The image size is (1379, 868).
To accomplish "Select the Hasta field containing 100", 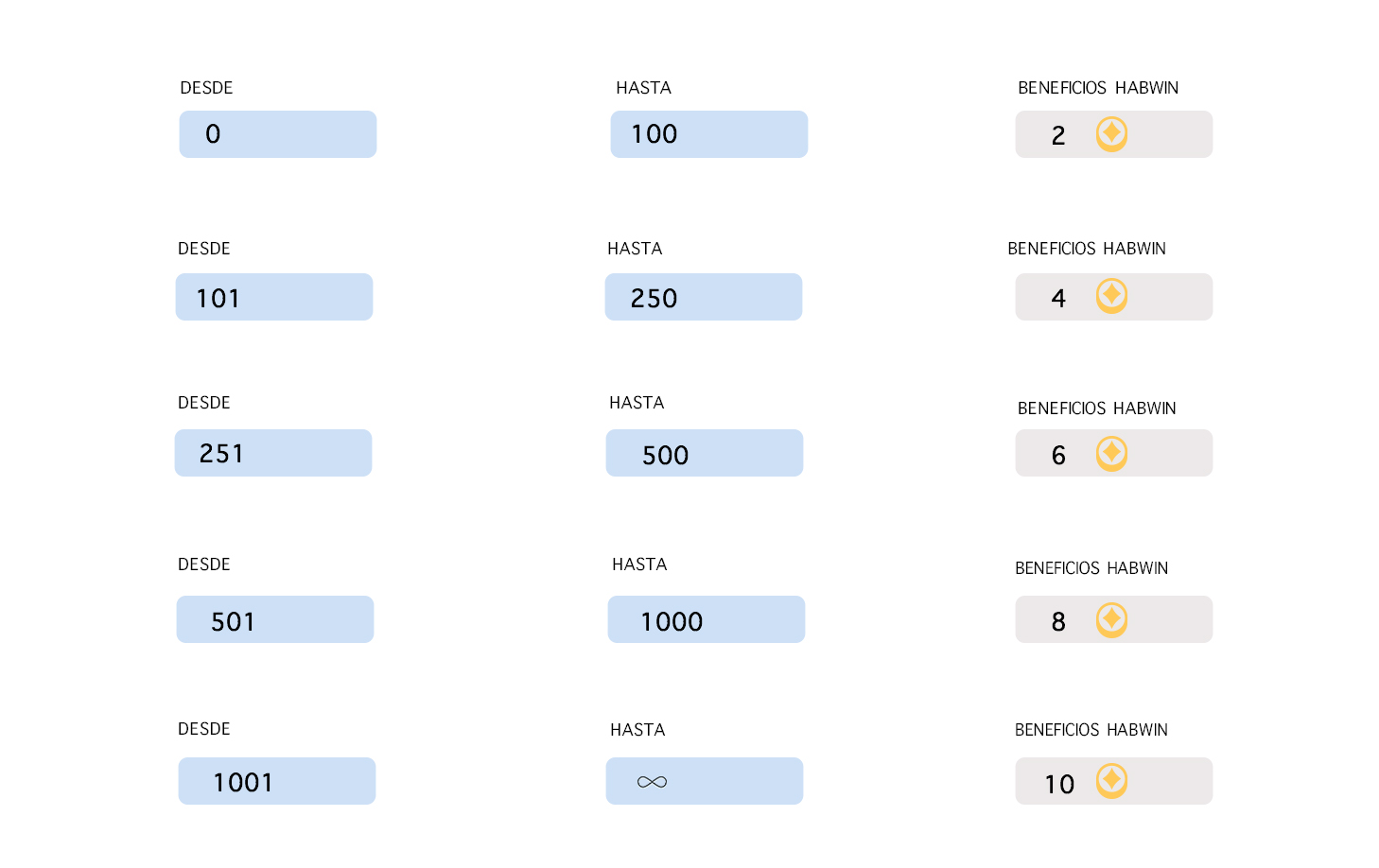I will pos(709,134).
